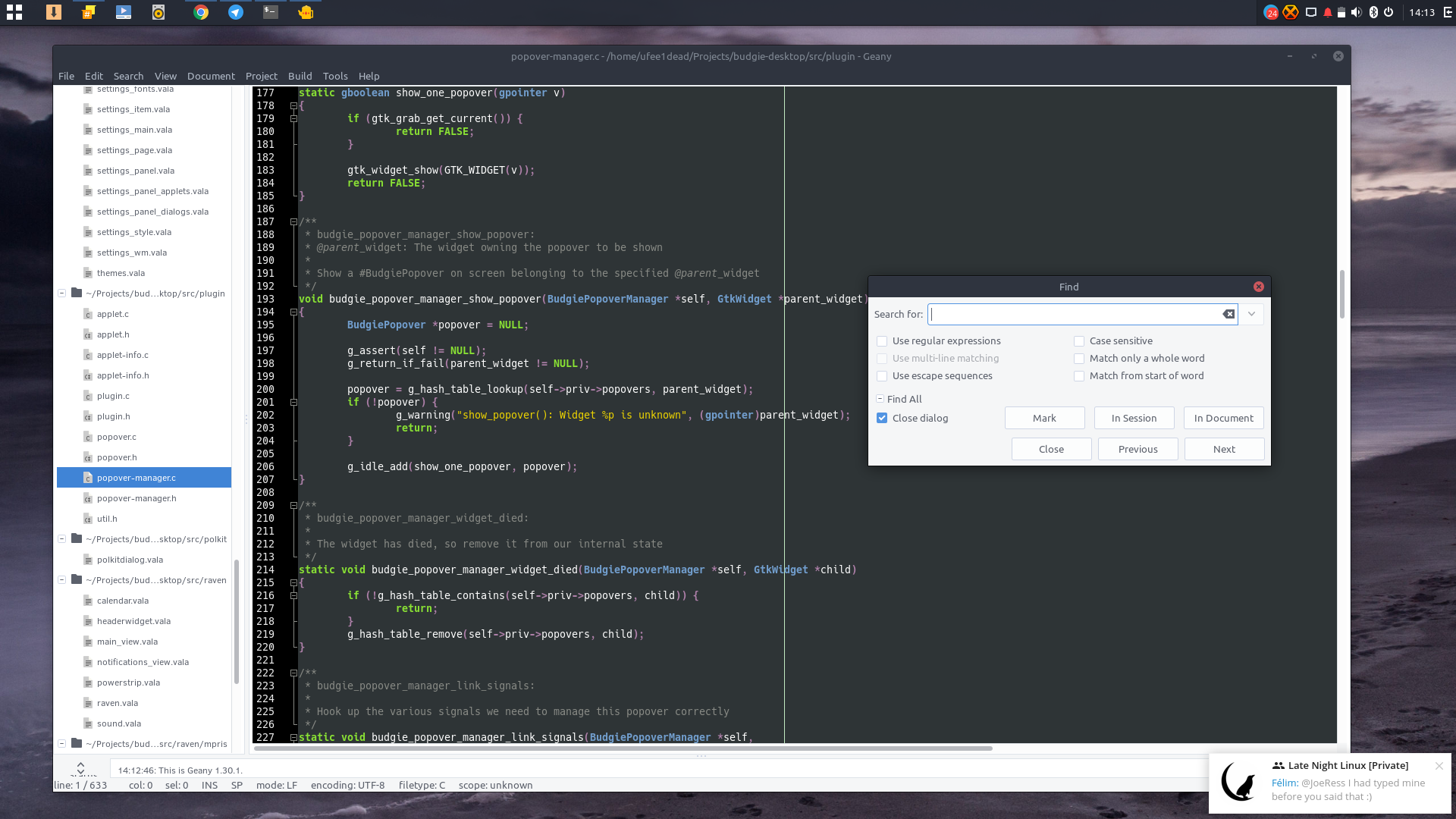Click the message window toggle arrows at bottom left

pos(81,768)
